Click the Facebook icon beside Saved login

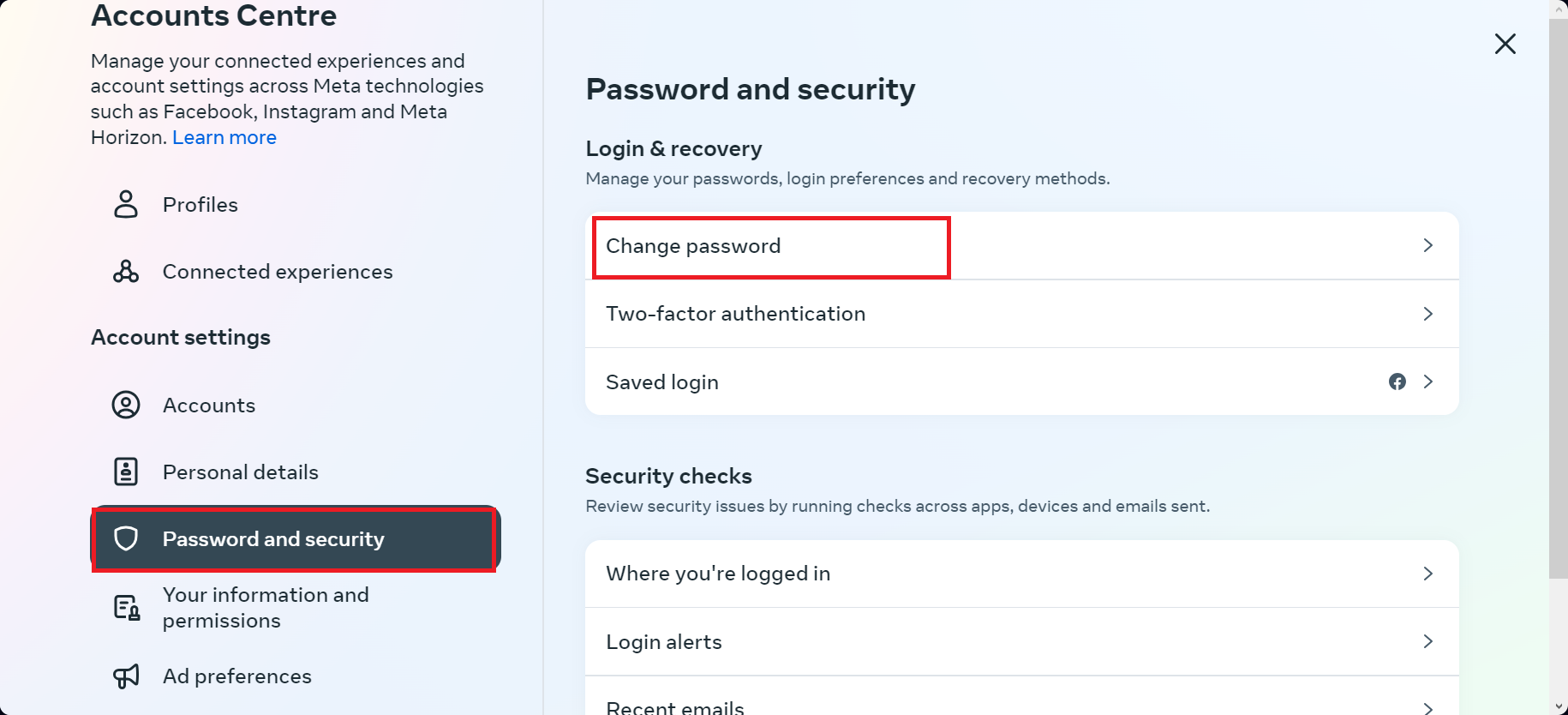(1397, 382)
